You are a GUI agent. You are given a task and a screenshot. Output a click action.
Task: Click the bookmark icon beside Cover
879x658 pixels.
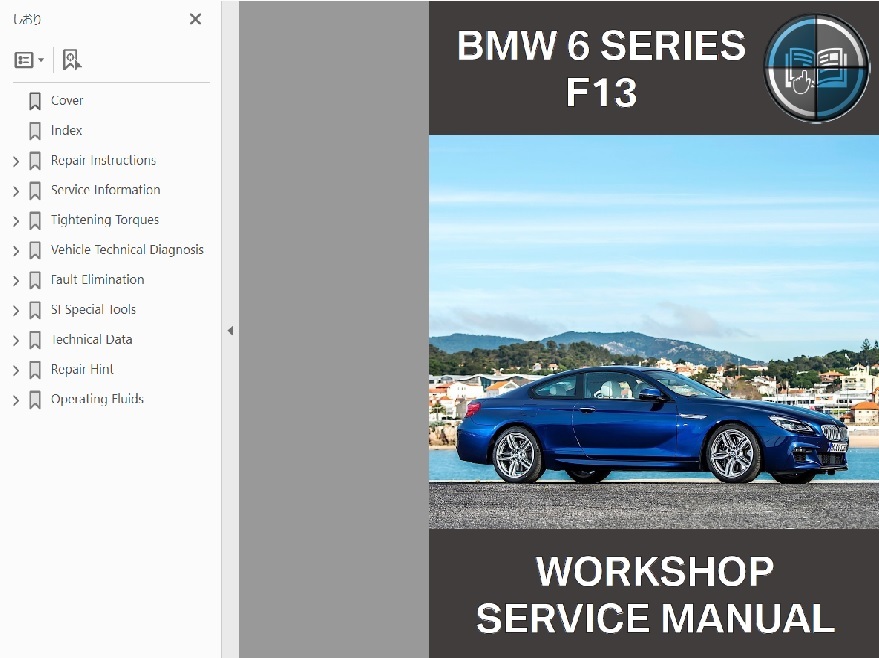(x=35, y=101)
